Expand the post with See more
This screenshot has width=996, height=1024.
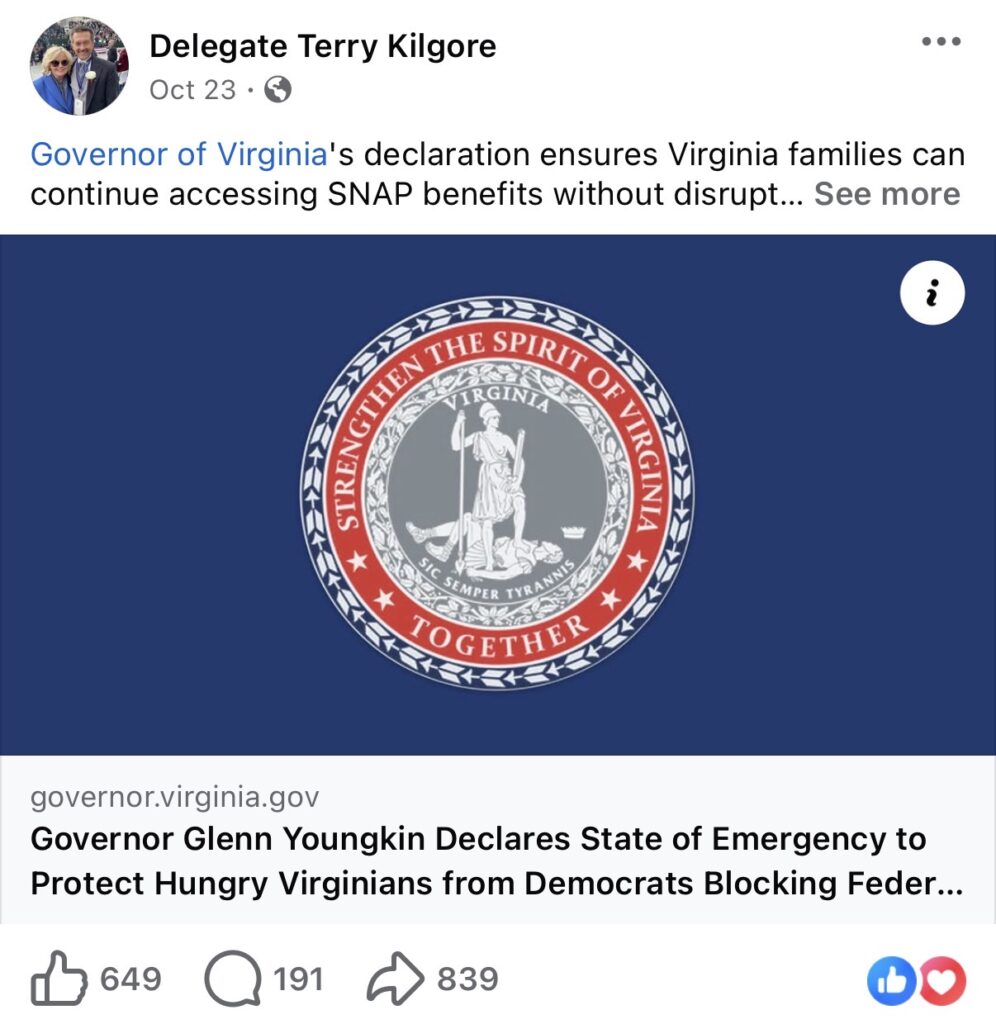886,193
